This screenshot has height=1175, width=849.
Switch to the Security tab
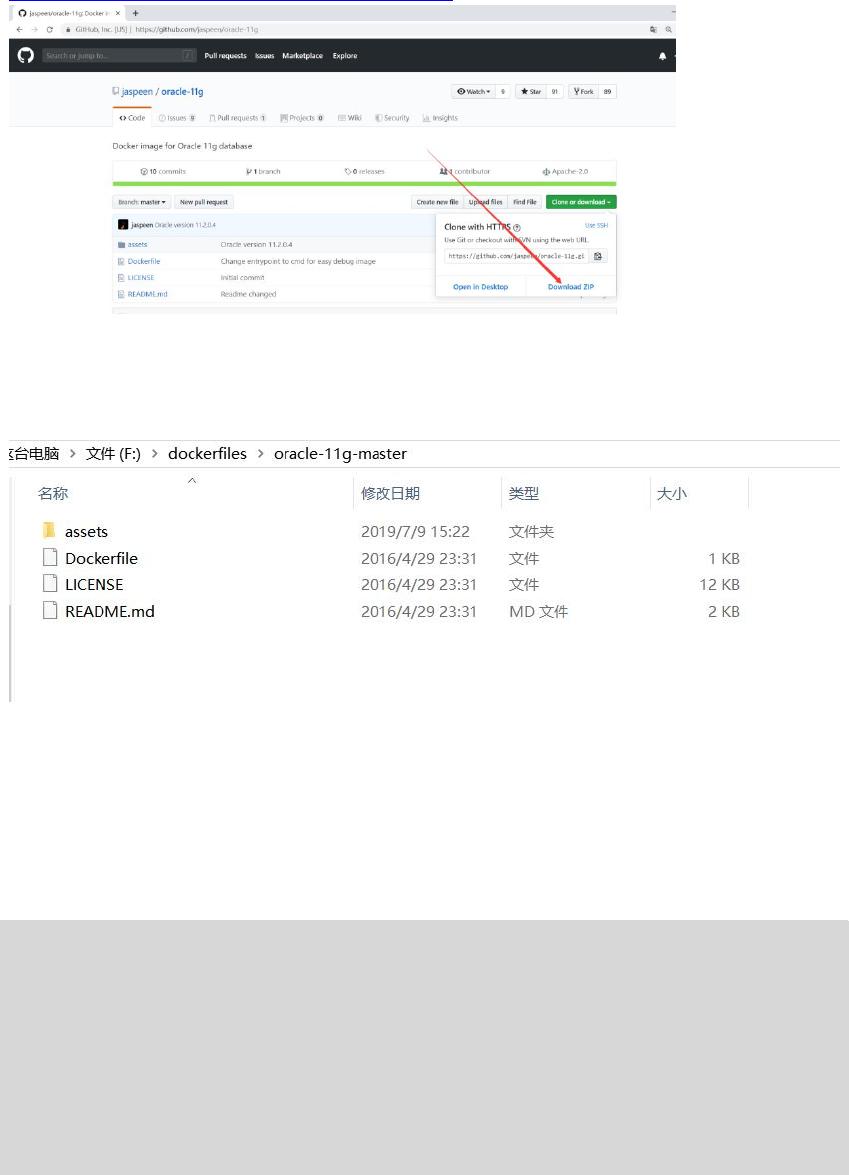393,118
